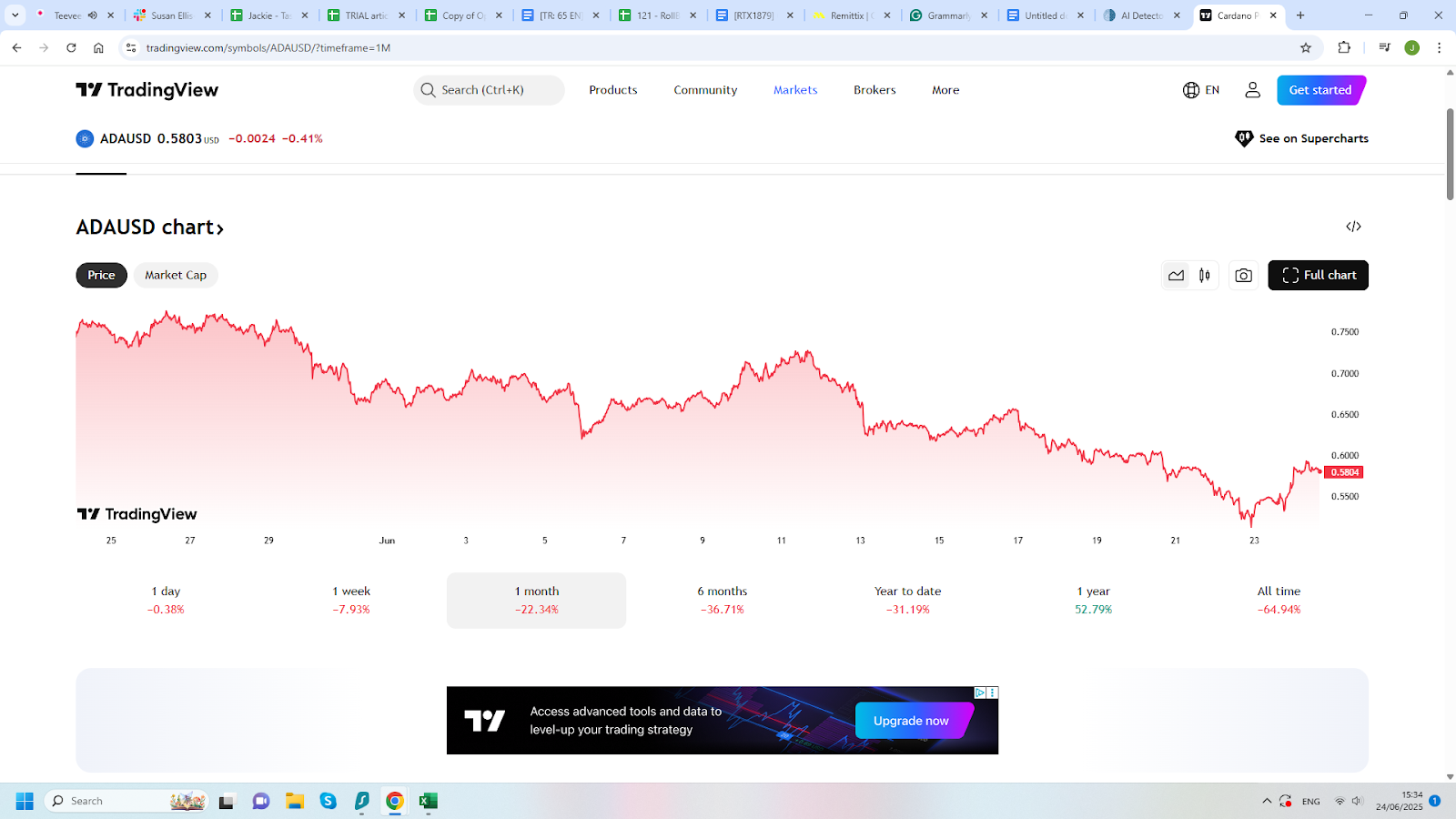Click the Get started button
Screen dimensions: 1456x819
pyautogui.click(x=1320, y=90)
